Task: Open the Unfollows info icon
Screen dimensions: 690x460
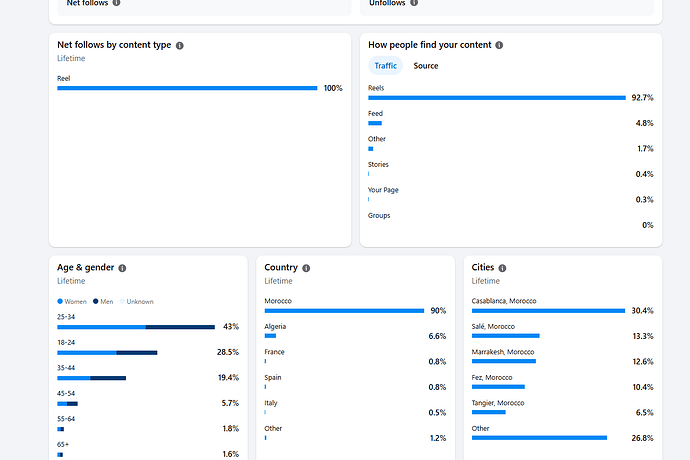Action: click(x=414, y=3)
